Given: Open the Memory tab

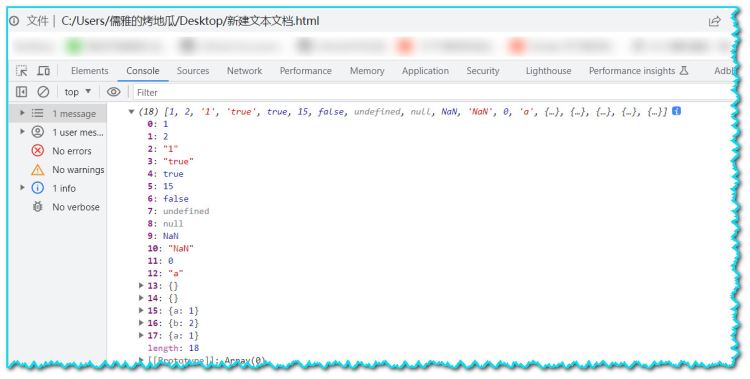Looking at the screenshot, I should 367,71.
